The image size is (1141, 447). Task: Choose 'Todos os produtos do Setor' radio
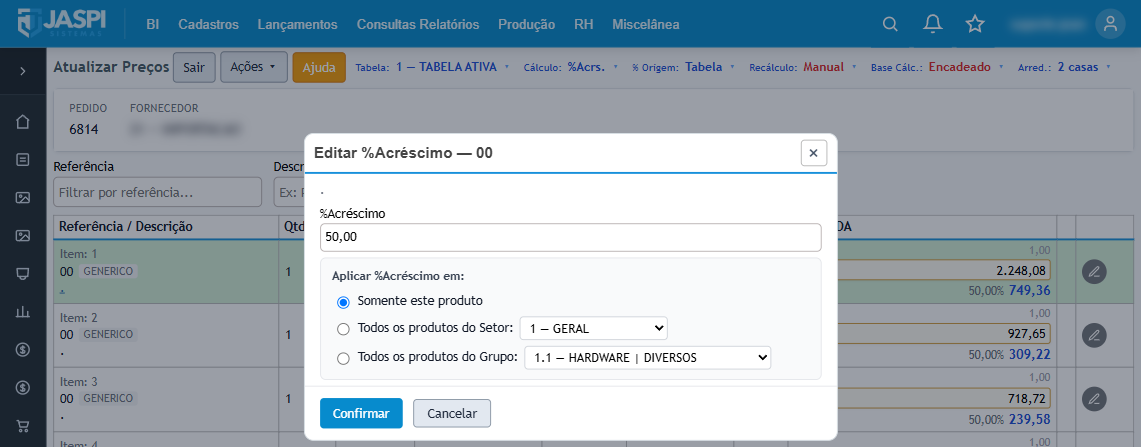343,329
